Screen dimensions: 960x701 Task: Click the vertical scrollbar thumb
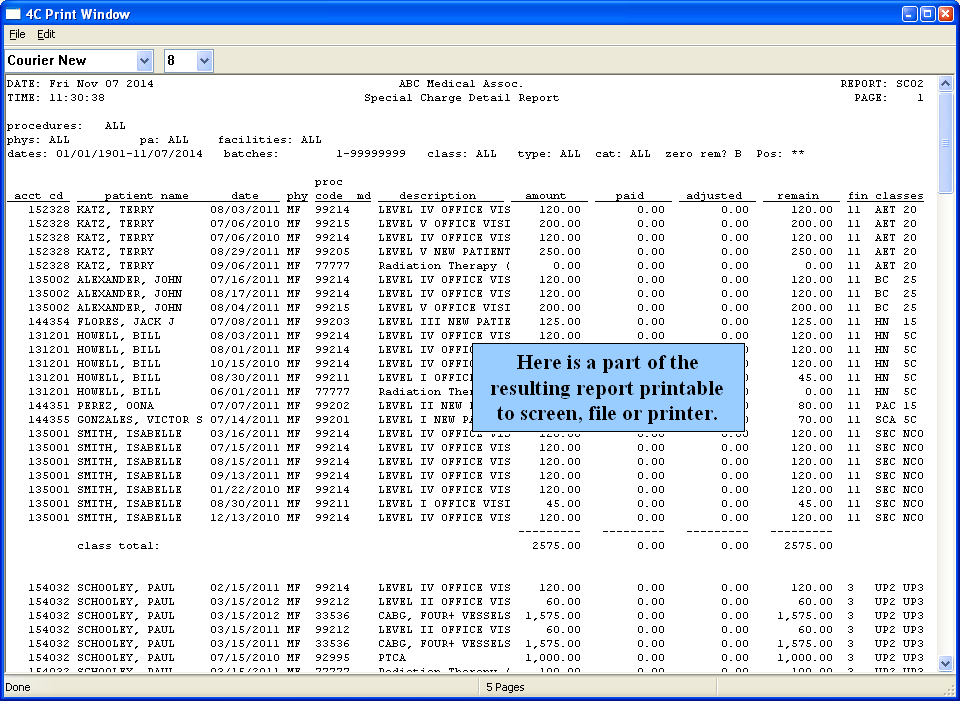click(945, 143)
